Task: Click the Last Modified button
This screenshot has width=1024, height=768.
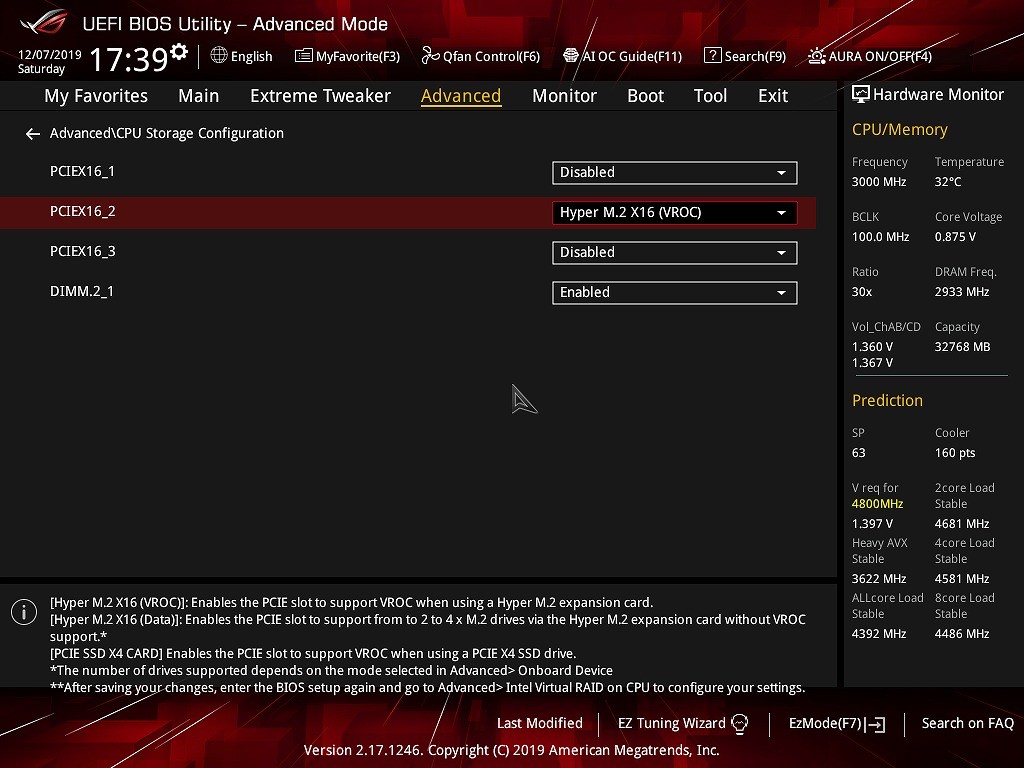Action: point(539,723)
